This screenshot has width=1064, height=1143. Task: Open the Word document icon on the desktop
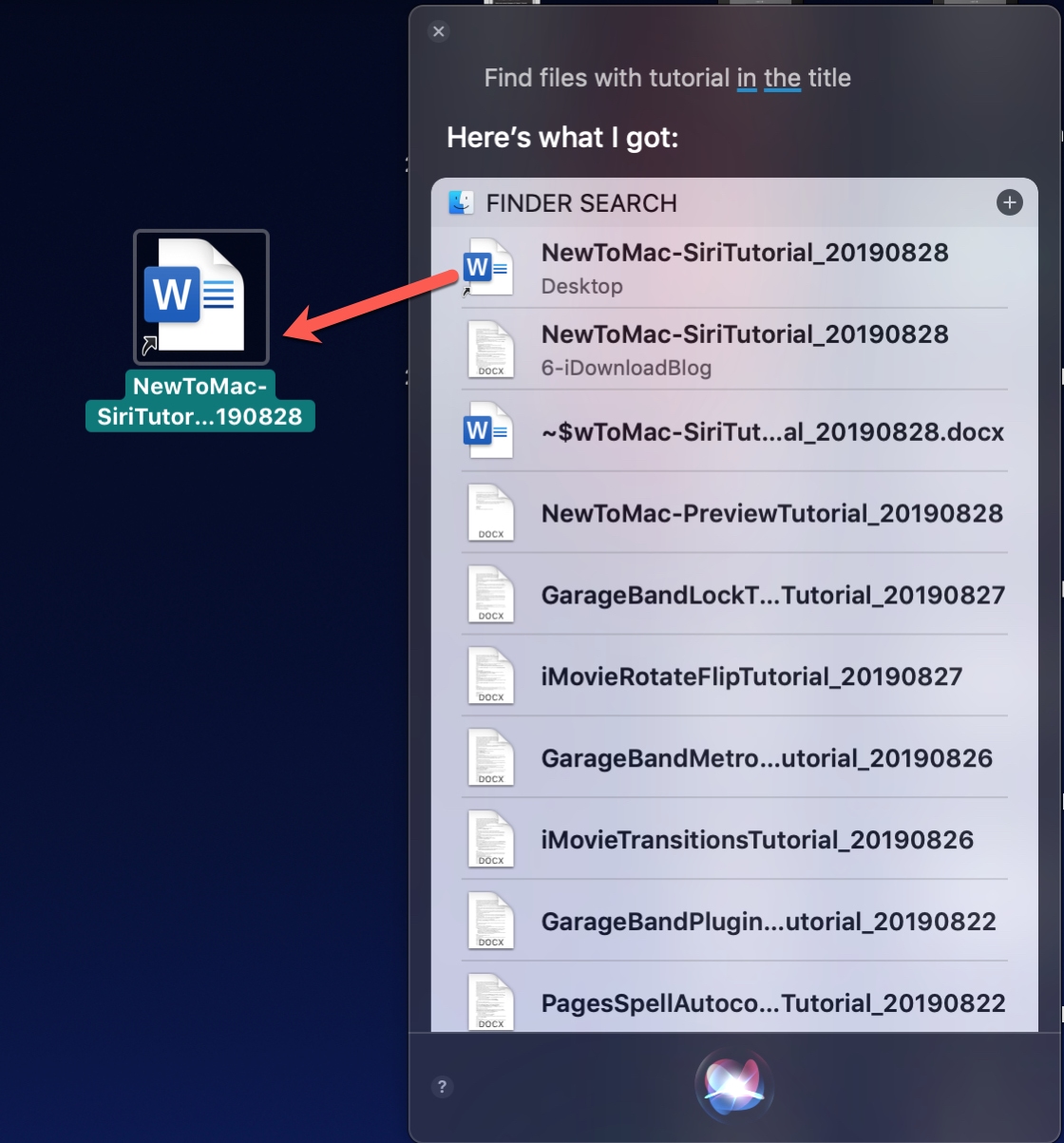[200, 295]
